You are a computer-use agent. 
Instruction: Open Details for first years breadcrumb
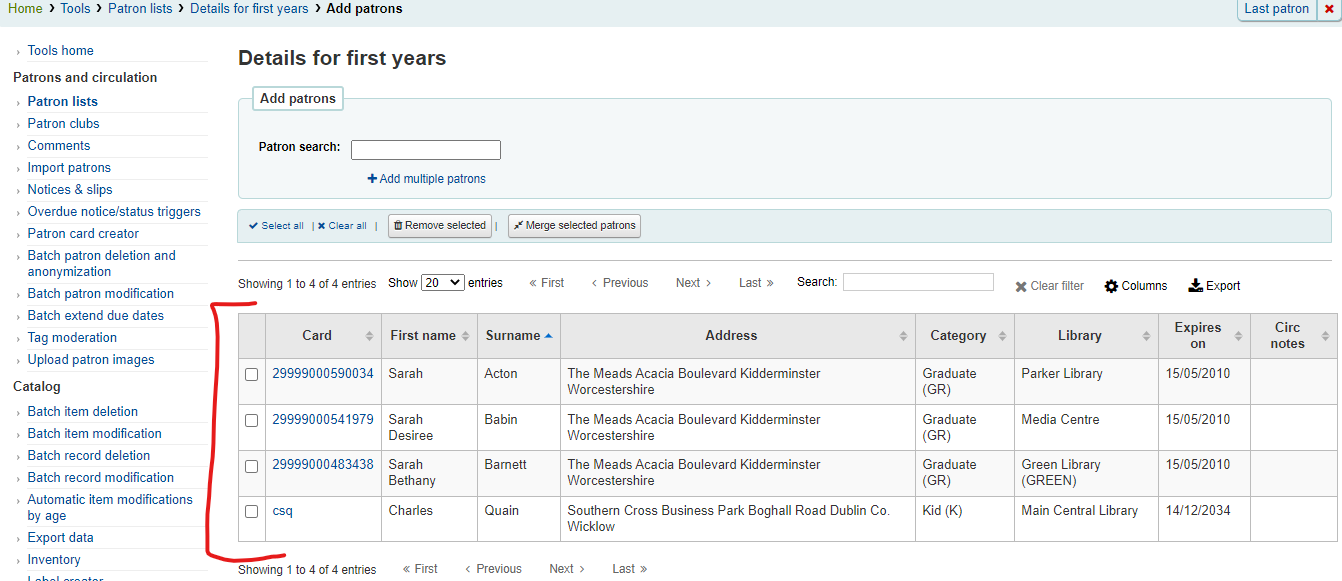tap(249, 9)
